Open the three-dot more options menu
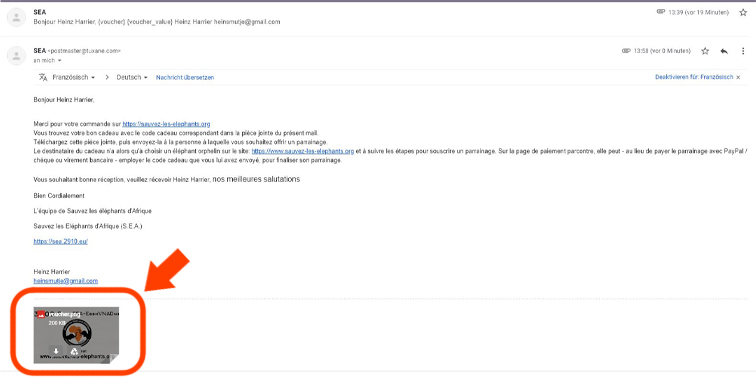Image resolution: width=756 pixels, height=377 pixels. tap(743, 51)
